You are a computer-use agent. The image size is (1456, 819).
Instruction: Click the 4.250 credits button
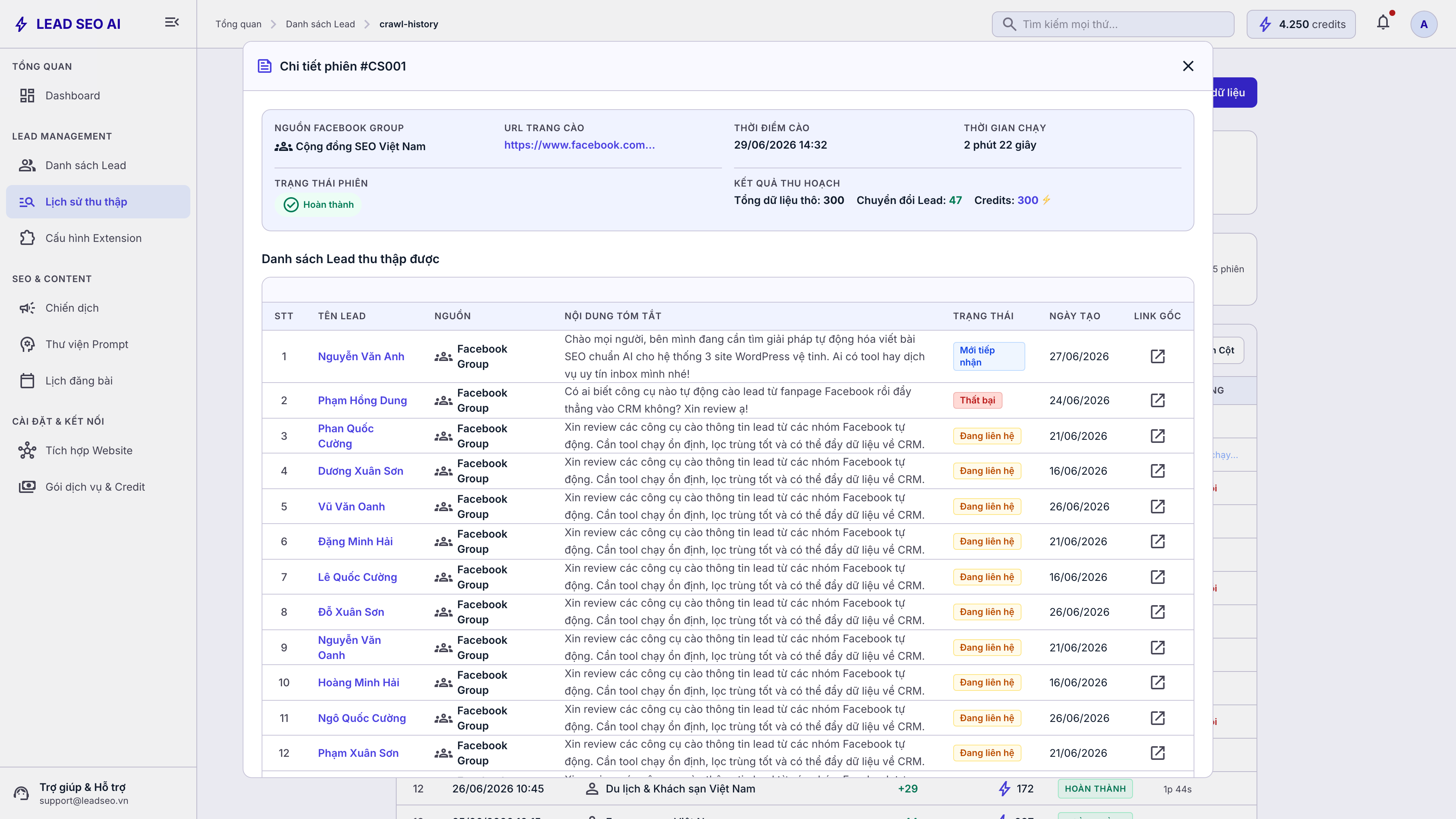click(1301, 24)
